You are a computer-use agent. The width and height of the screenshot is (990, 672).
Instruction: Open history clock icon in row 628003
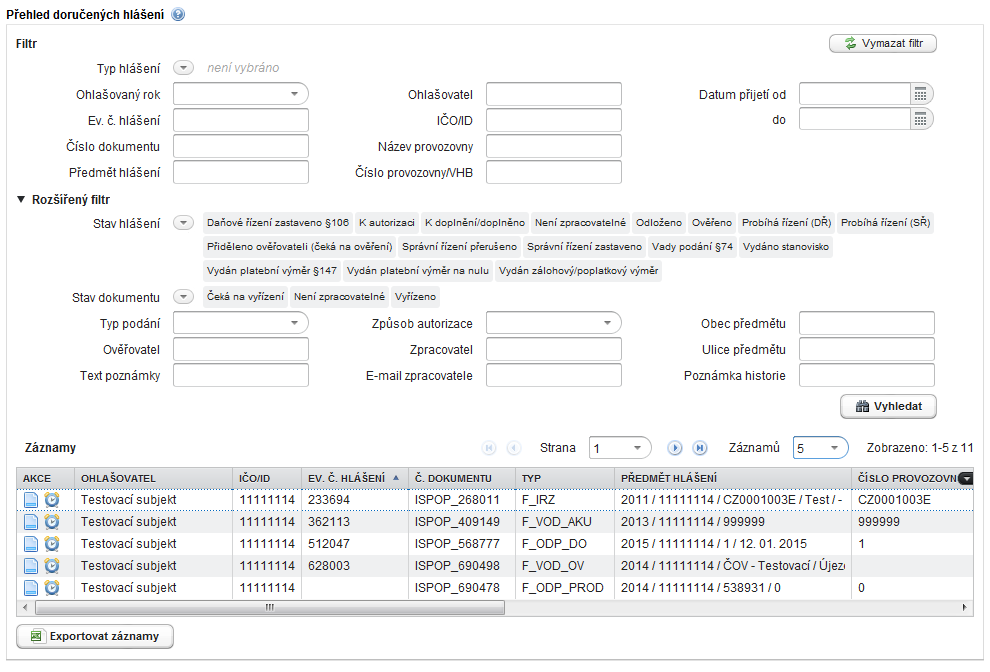pos(52,566)
